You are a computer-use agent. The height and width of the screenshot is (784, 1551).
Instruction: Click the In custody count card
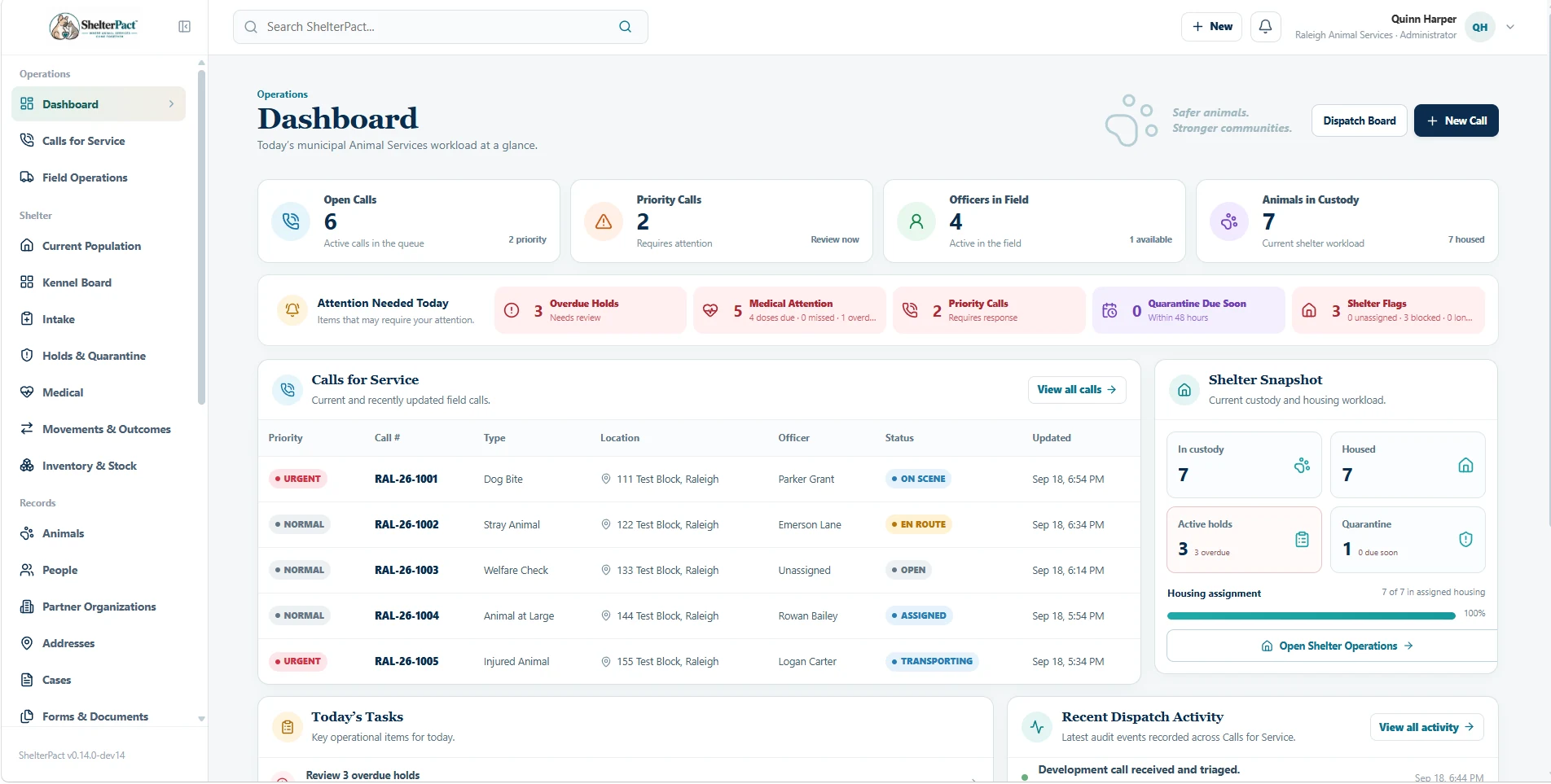1244,465
